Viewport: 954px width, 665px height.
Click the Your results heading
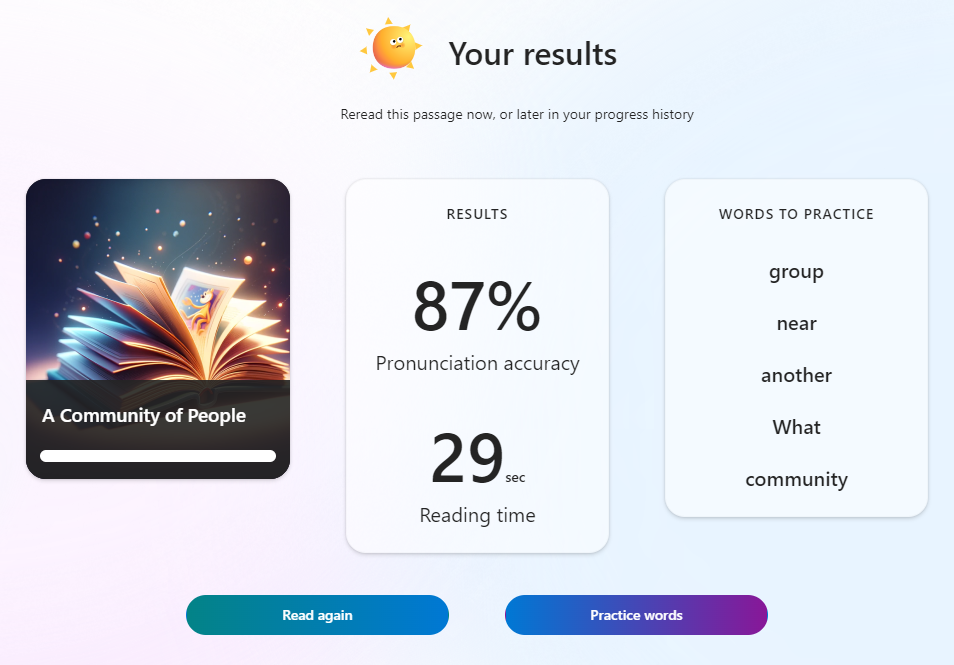click(532, 54)
